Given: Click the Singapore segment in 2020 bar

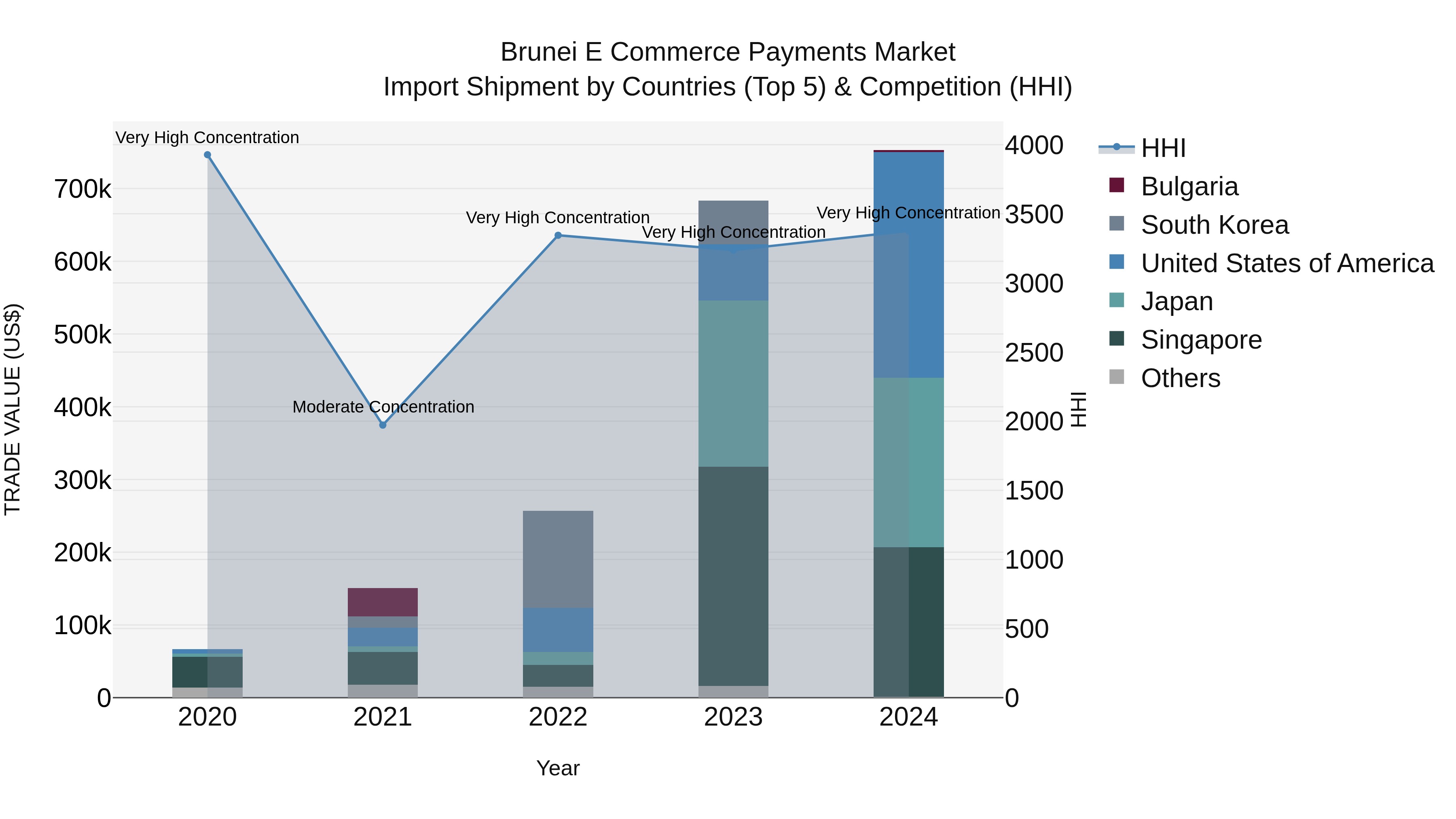Looking at the screenshot, I should [207, 672].
